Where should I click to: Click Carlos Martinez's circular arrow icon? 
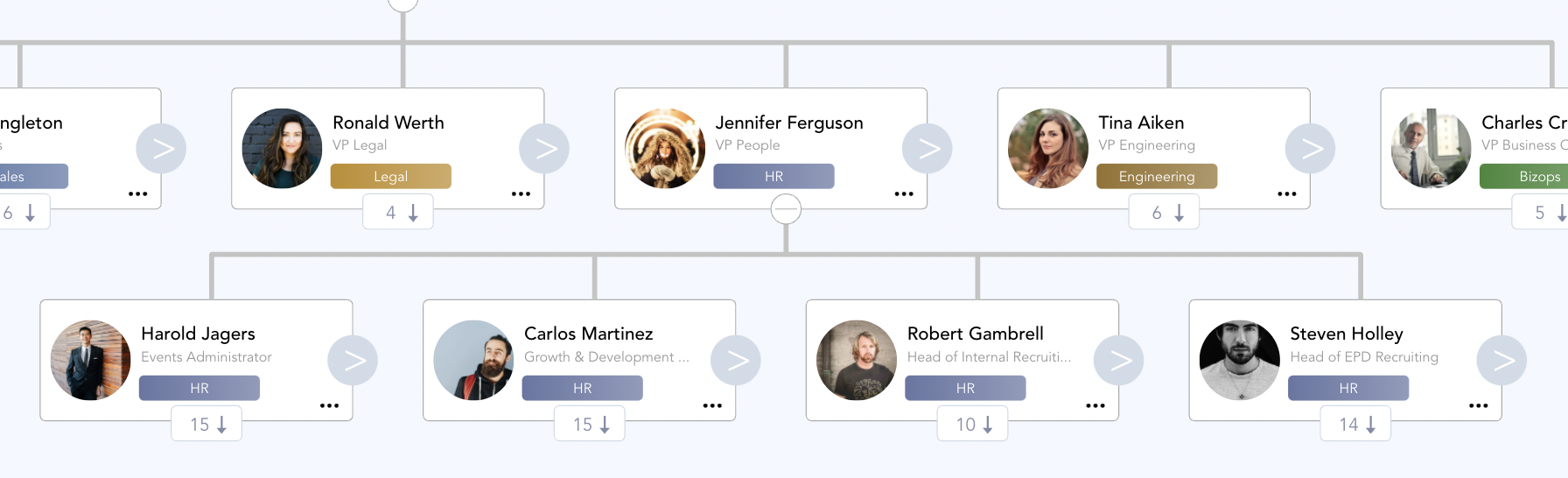point(736,361)
